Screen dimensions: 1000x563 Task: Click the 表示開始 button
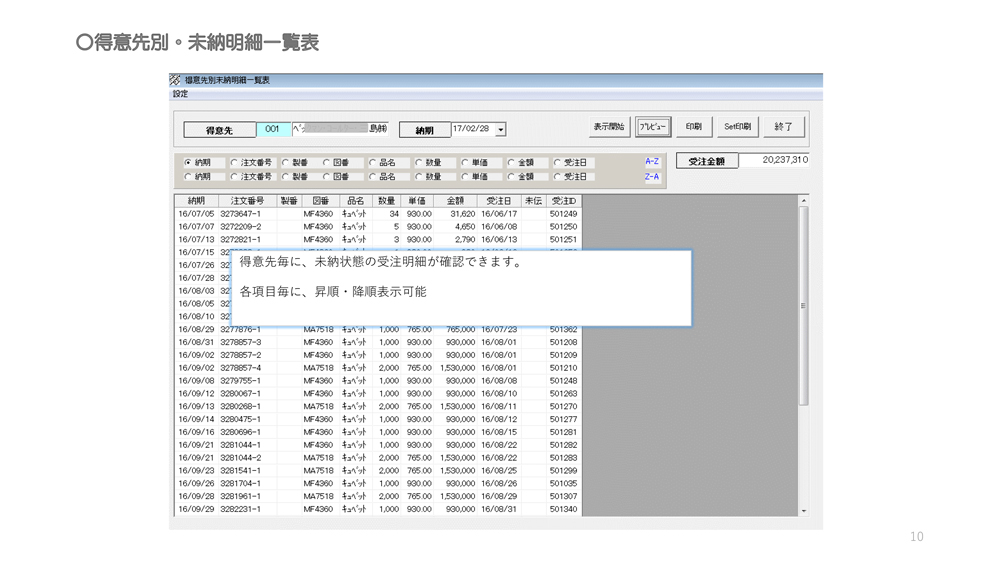609,126
